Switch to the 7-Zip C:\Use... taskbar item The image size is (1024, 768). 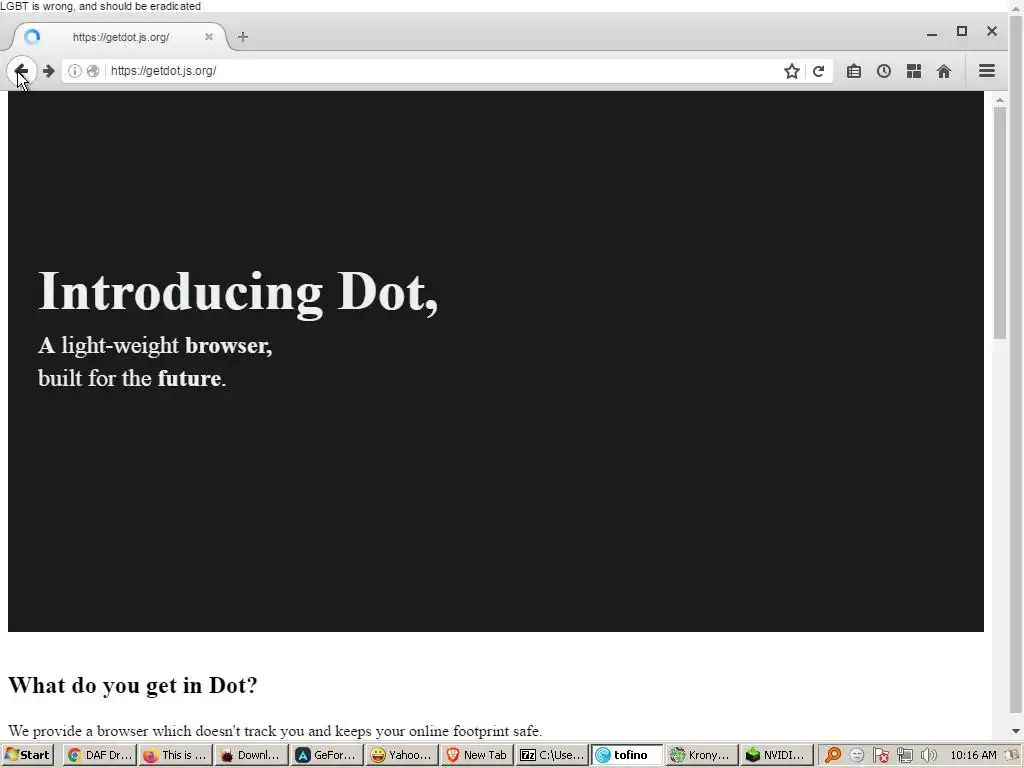552,755
